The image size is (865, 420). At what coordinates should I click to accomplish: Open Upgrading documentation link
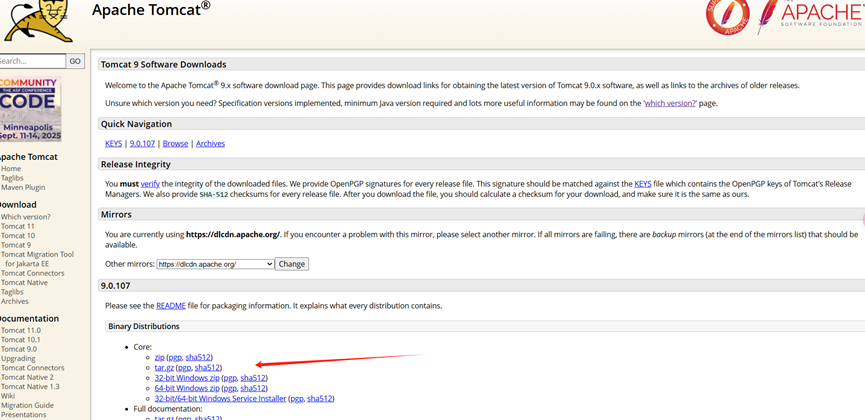[18, 359]
